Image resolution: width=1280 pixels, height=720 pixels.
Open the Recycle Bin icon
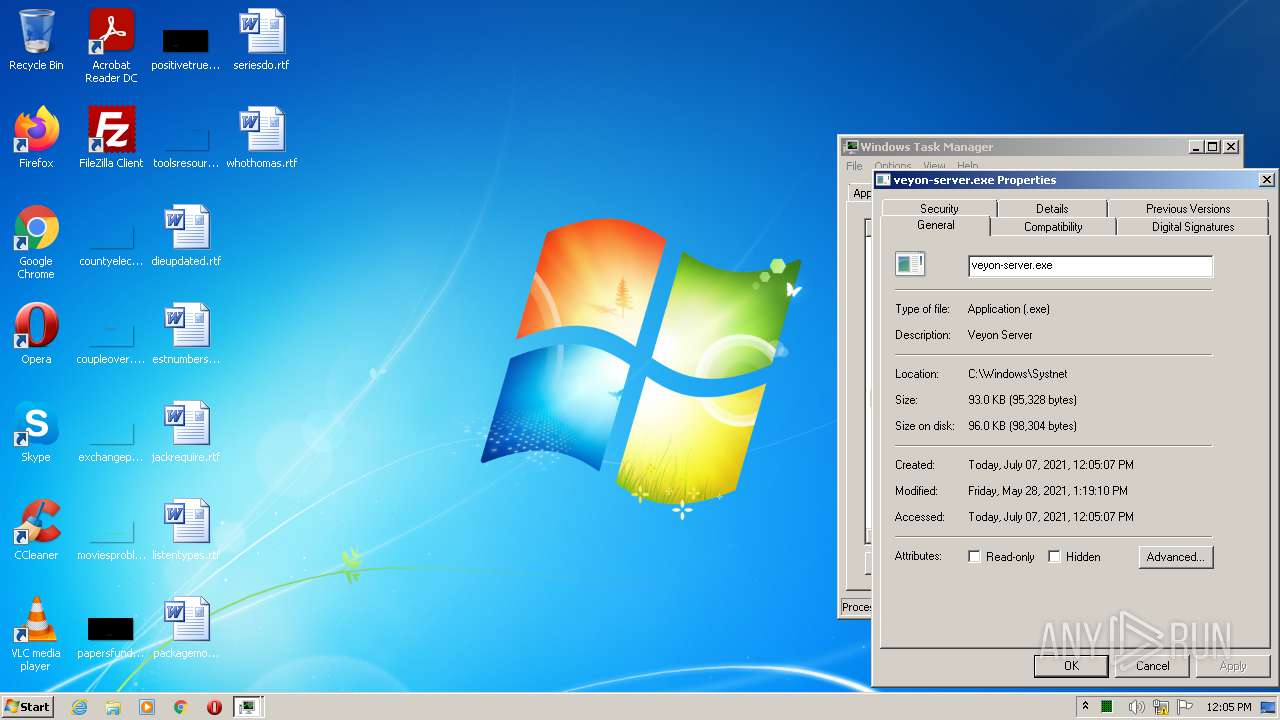click(36, 40)
